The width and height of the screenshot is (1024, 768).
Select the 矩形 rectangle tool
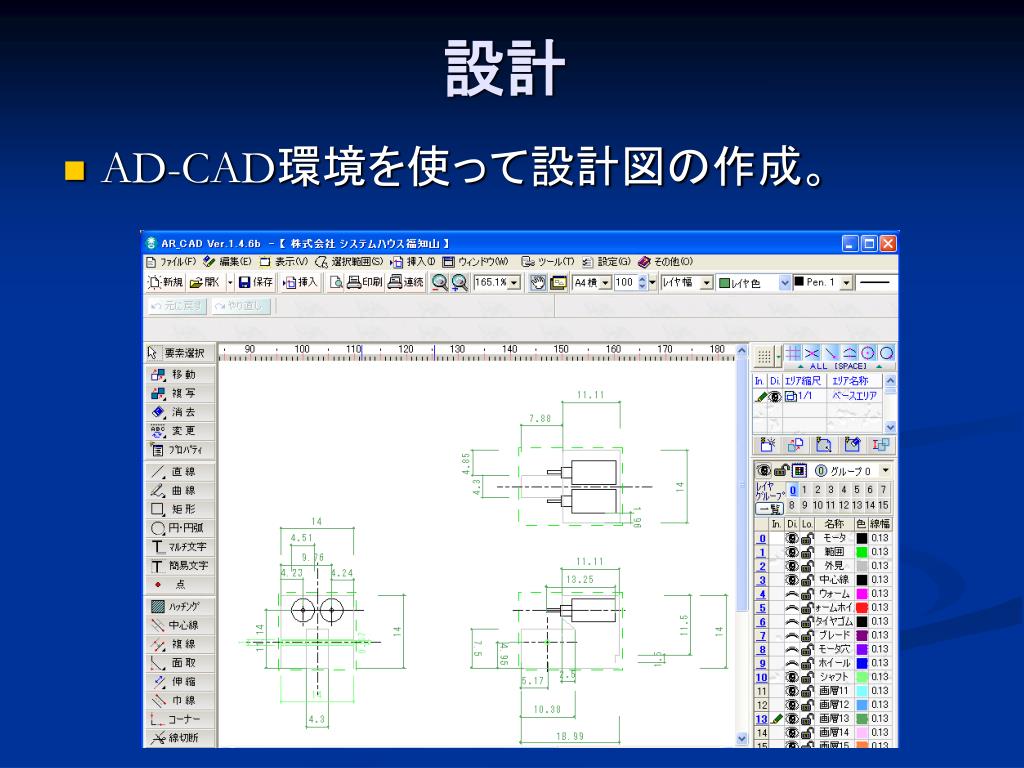(180, 509)
